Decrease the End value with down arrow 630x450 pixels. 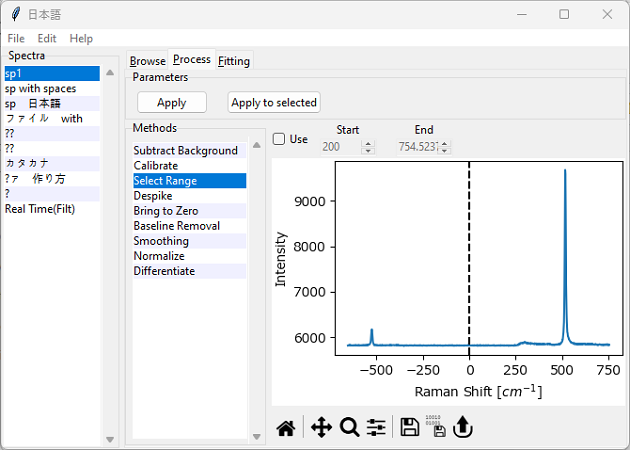pos(445,151)
